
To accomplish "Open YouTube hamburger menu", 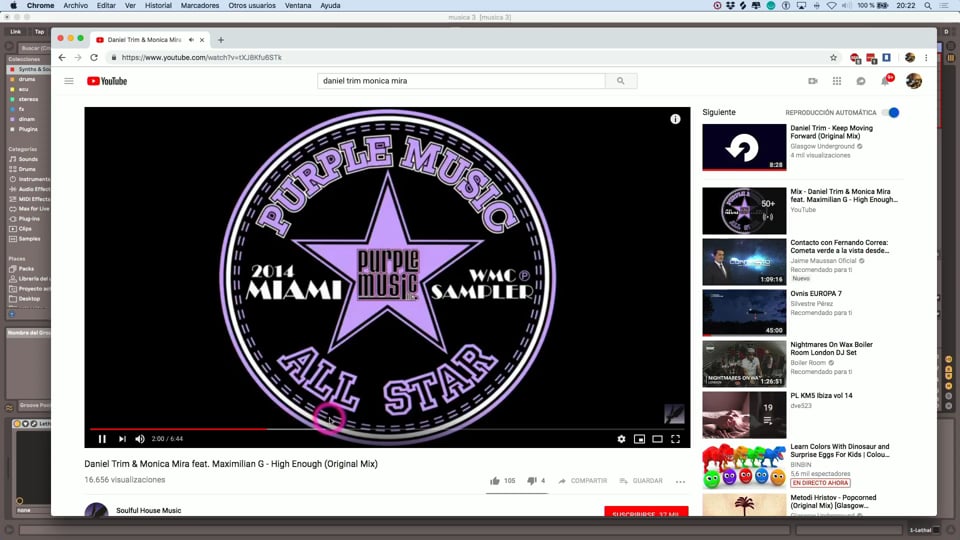I will (69, 81).
